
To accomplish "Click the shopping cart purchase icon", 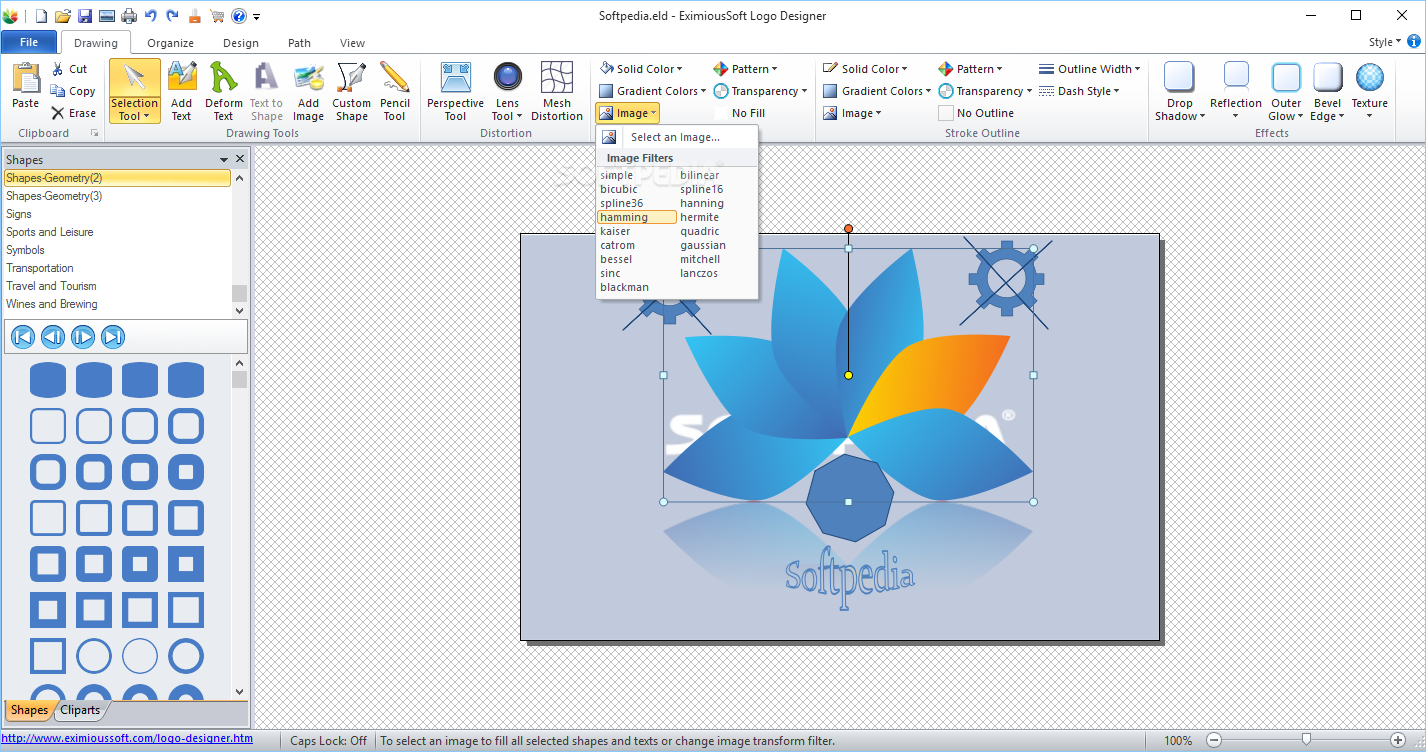I will coord(216,16).
